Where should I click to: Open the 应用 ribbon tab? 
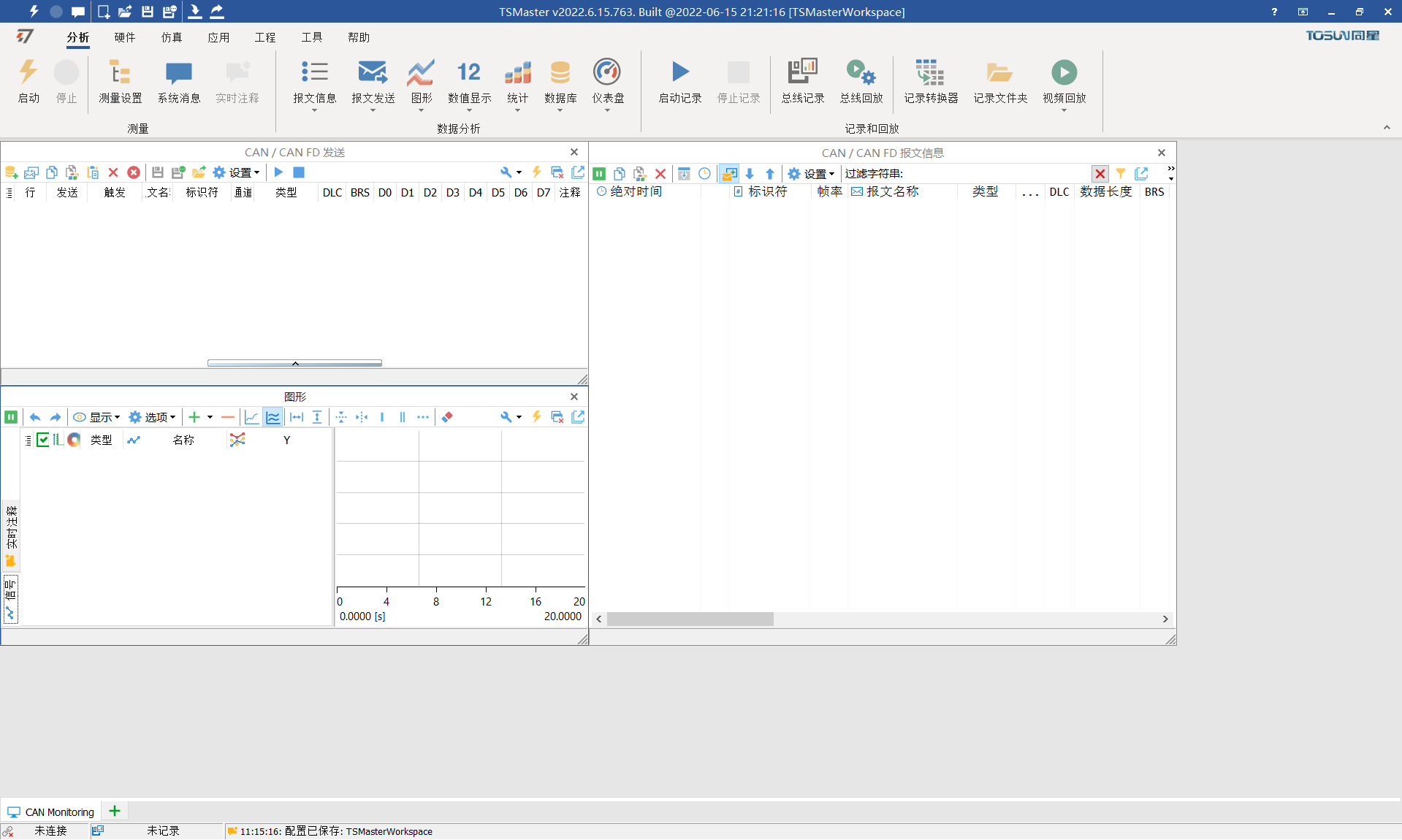click(218, 37)
